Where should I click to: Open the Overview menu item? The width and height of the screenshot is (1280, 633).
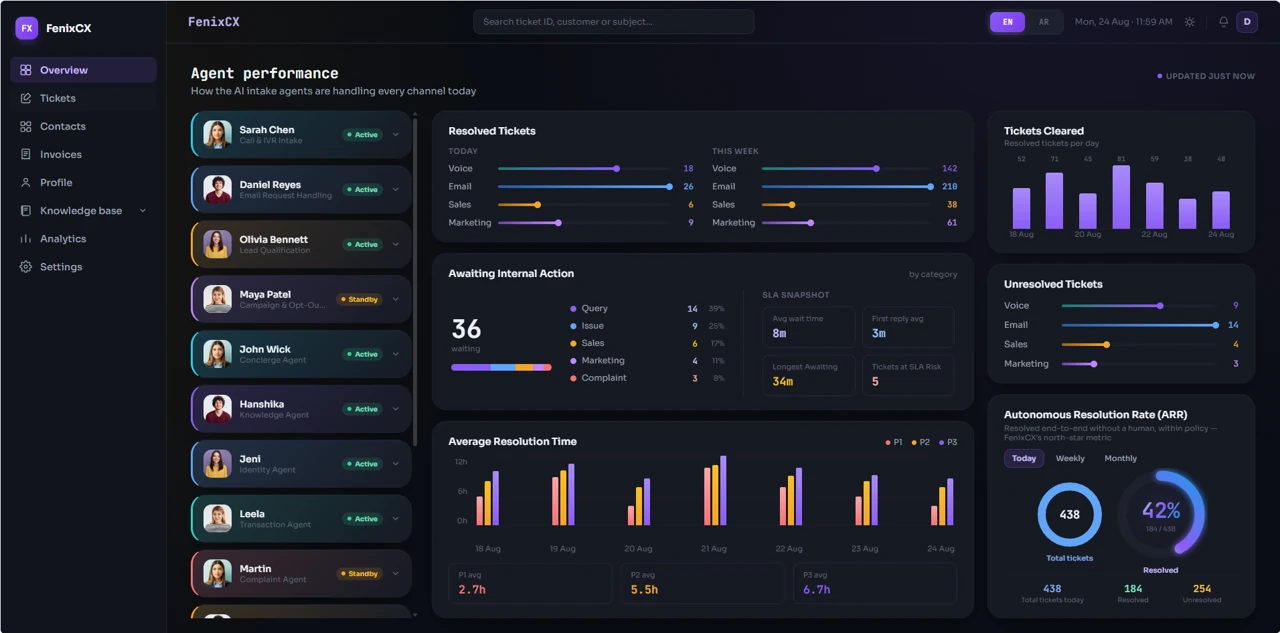[x=84, y=70]
